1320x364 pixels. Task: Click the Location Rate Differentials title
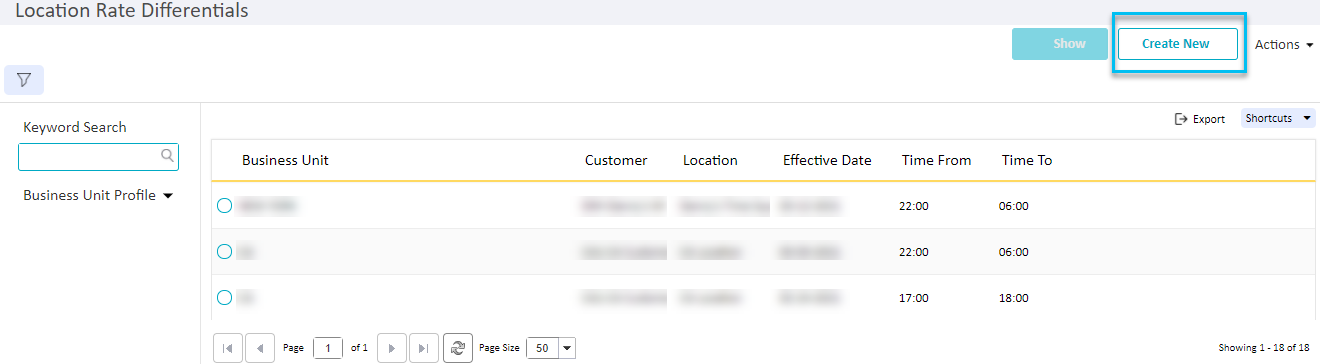coord(132,11)
